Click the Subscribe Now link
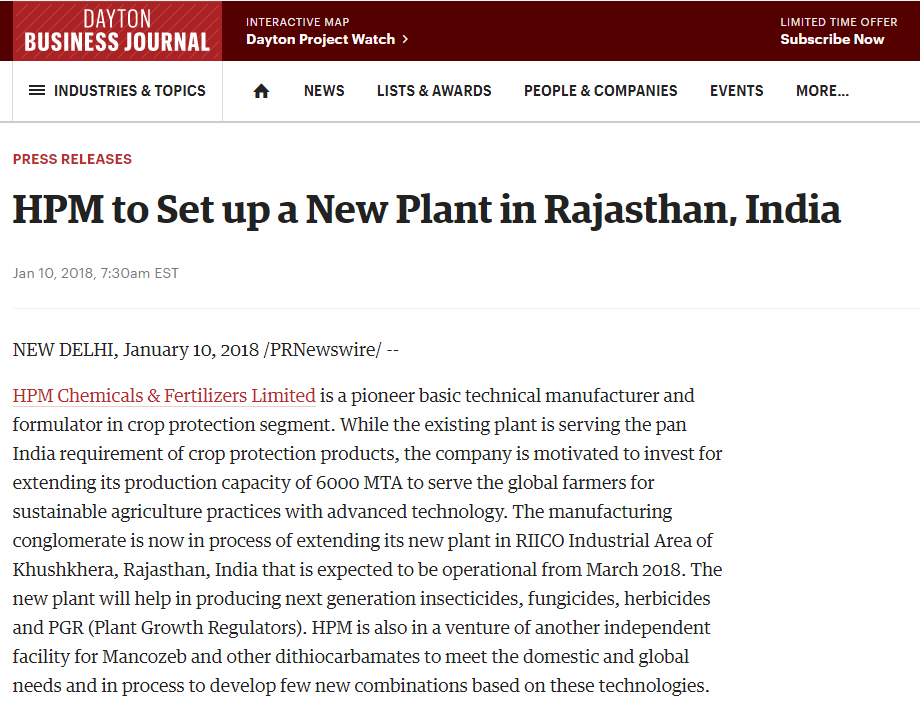 [832, 39]
